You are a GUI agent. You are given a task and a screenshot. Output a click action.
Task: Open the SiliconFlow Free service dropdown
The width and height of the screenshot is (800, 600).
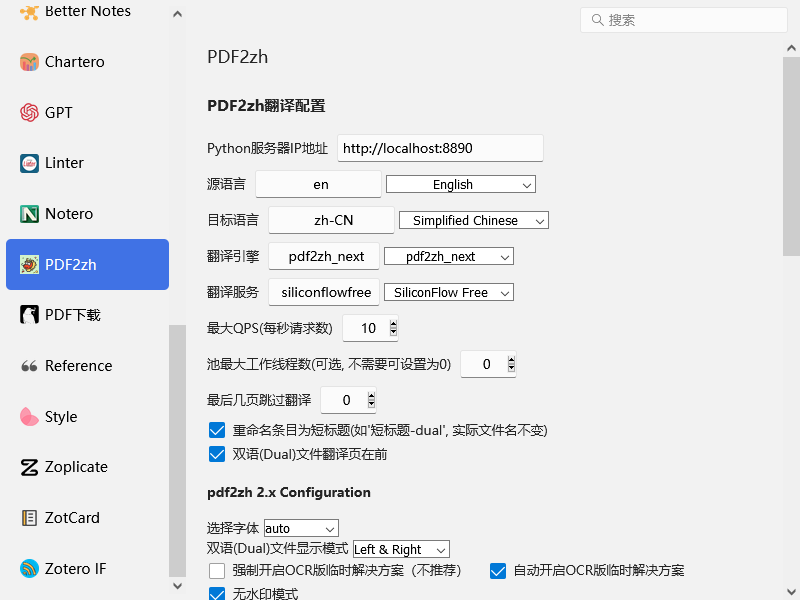pos(448,292)
